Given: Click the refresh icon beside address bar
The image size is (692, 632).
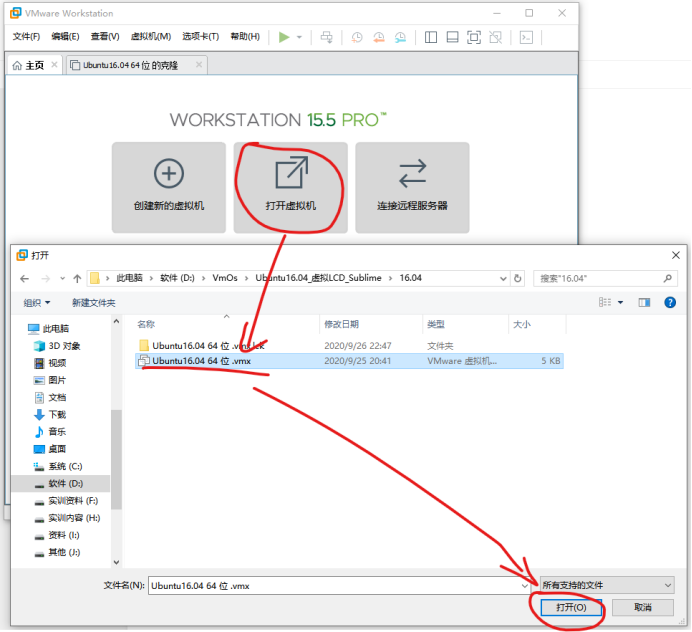Looking at the screenshot, I should [x=518, y=278].
